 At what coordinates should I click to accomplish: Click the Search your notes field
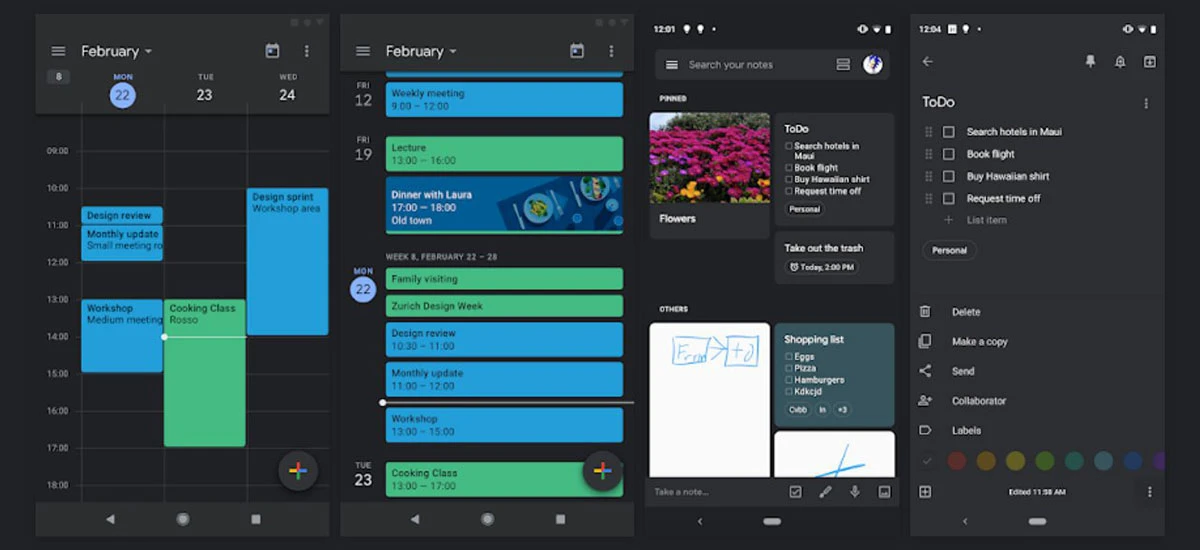point(731,65)
